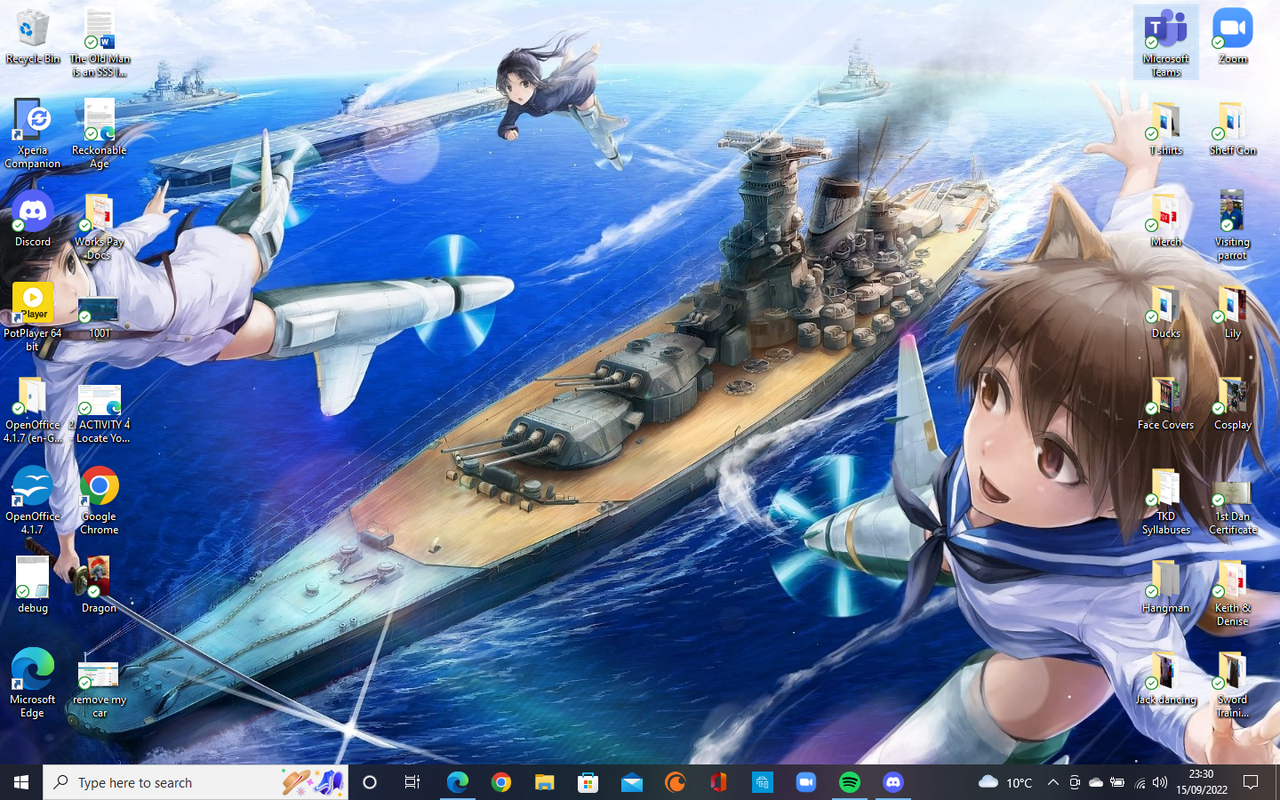Open the Jack dancing folder

(x=1166, y=677)
